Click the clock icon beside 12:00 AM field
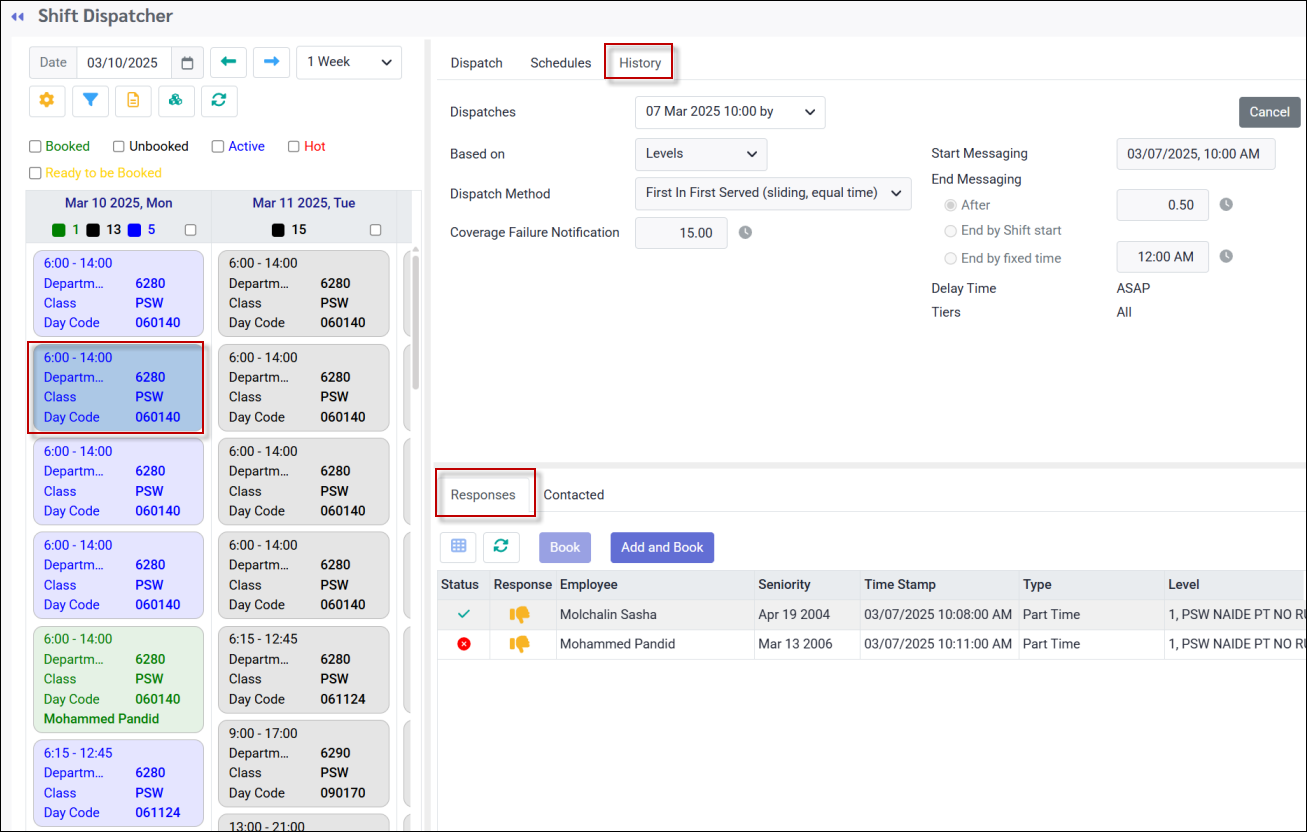1307x832 pixels. [x=1226, y=257]
